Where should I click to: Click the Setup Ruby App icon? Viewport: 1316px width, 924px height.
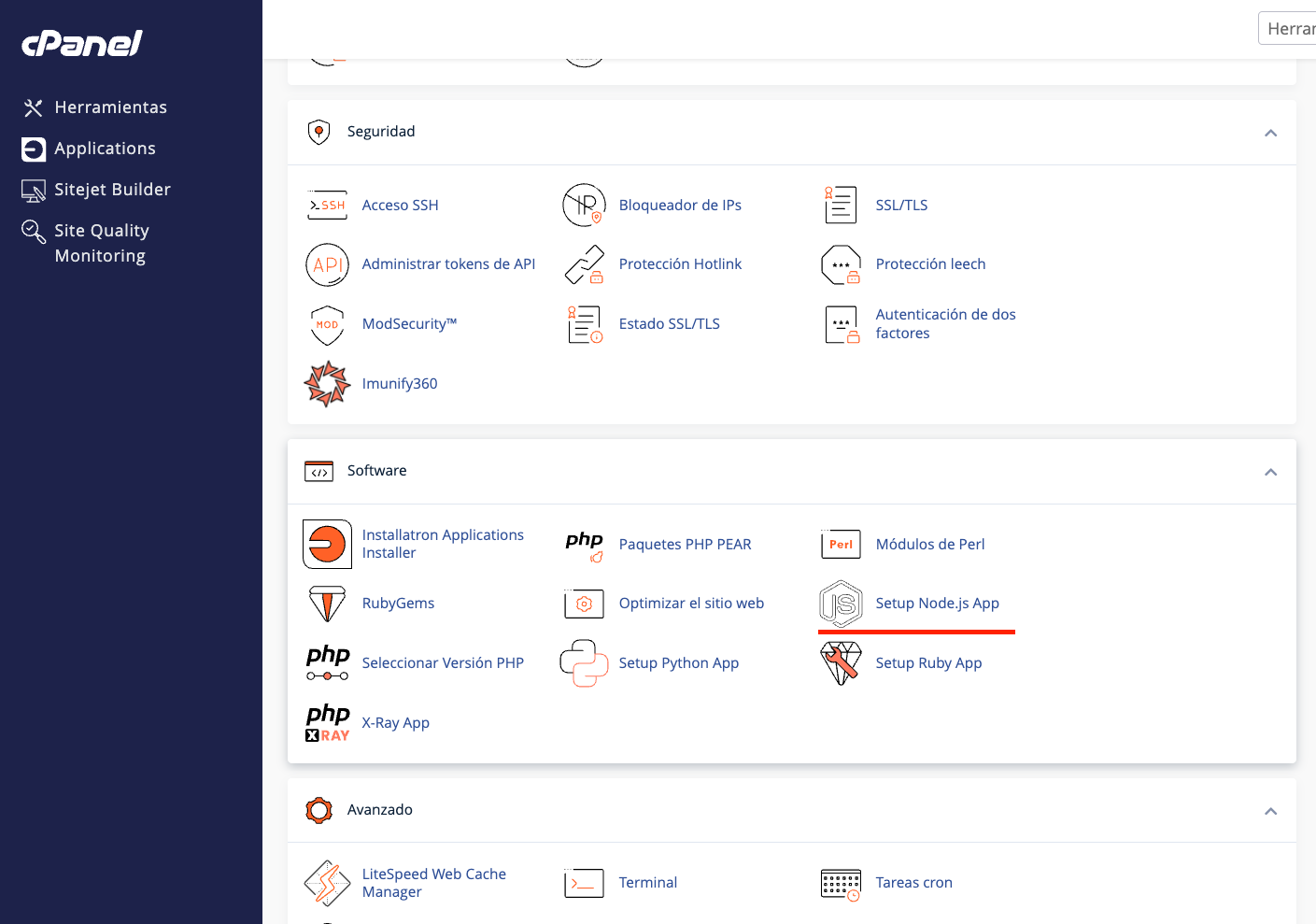(841, 663)
